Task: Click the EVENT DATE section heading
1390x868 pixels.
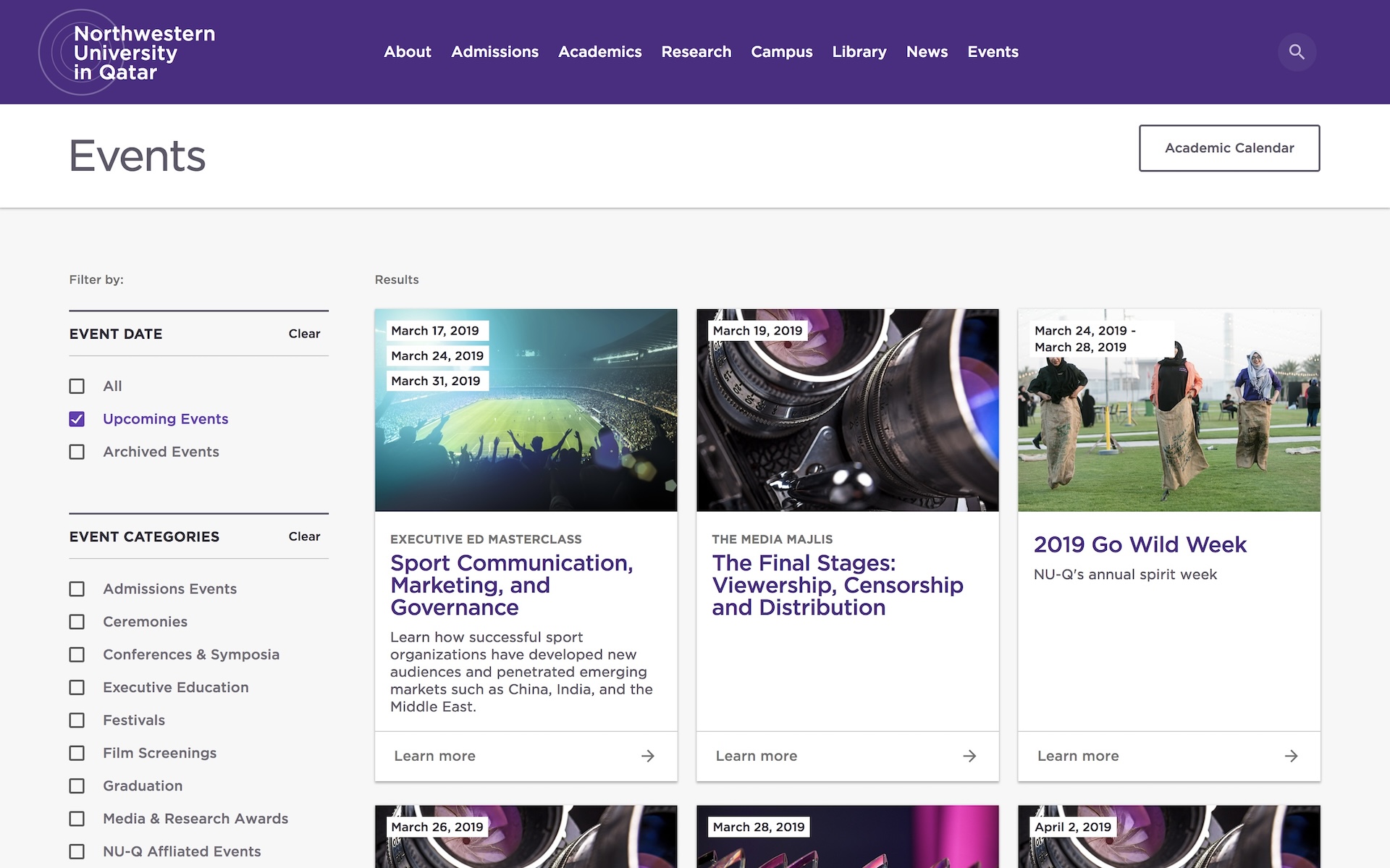Action: (116, 334)
